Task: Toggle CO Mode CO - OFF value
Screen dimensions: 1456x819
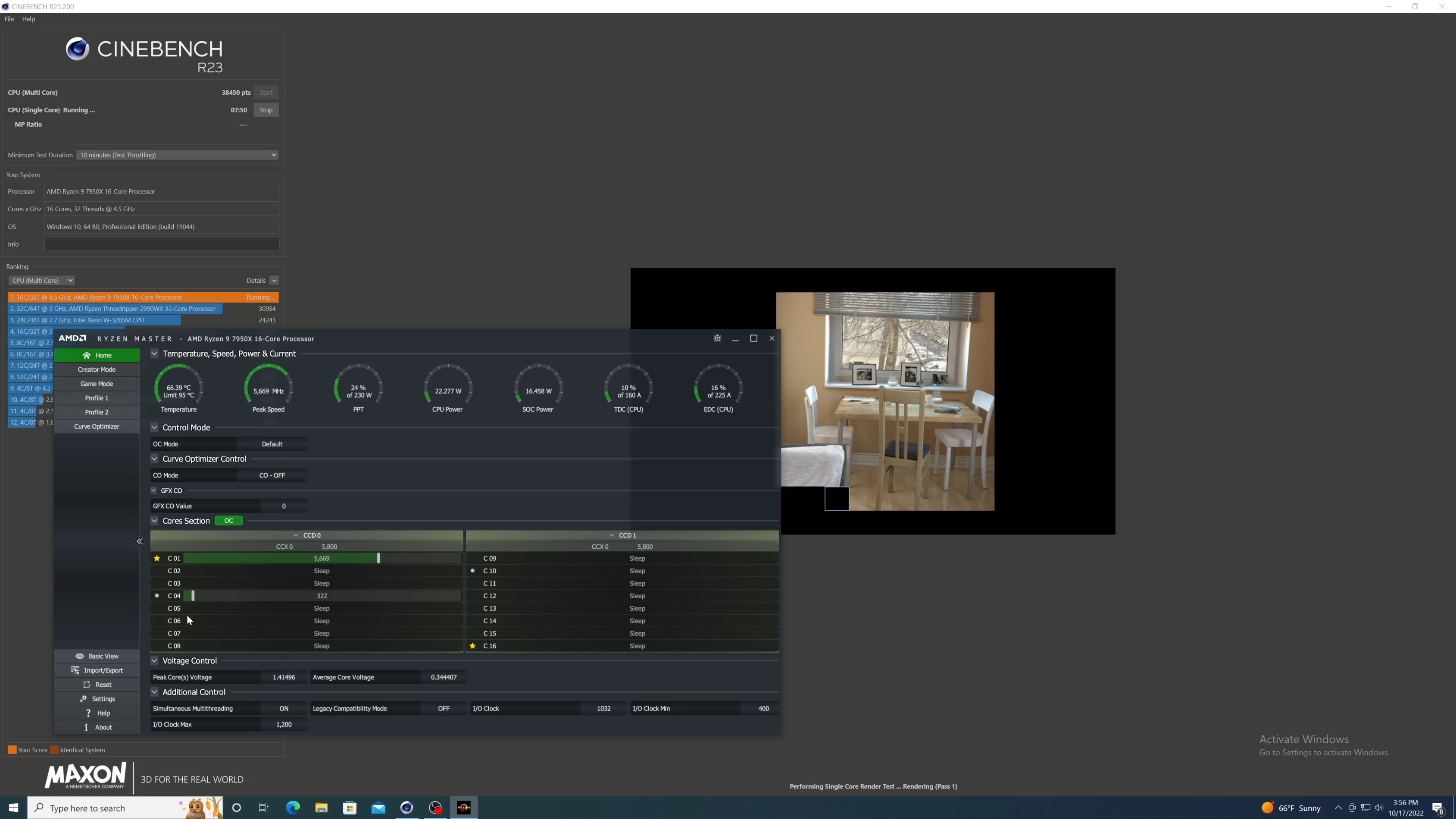Action: click(x=272, y=475)
